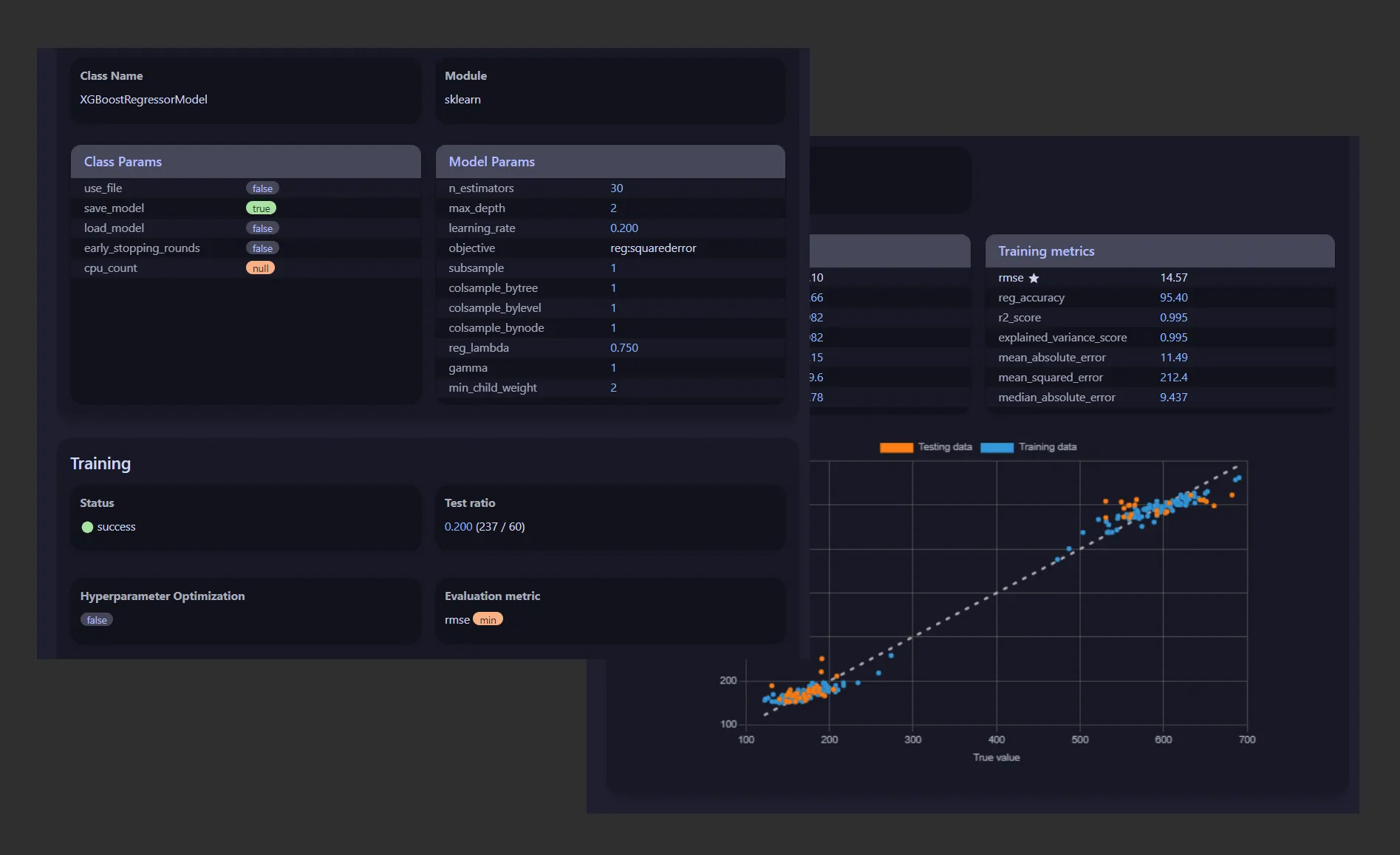1400x855 pixels.
Task: Click the sklearn module value
Action: tap(462, 99)
